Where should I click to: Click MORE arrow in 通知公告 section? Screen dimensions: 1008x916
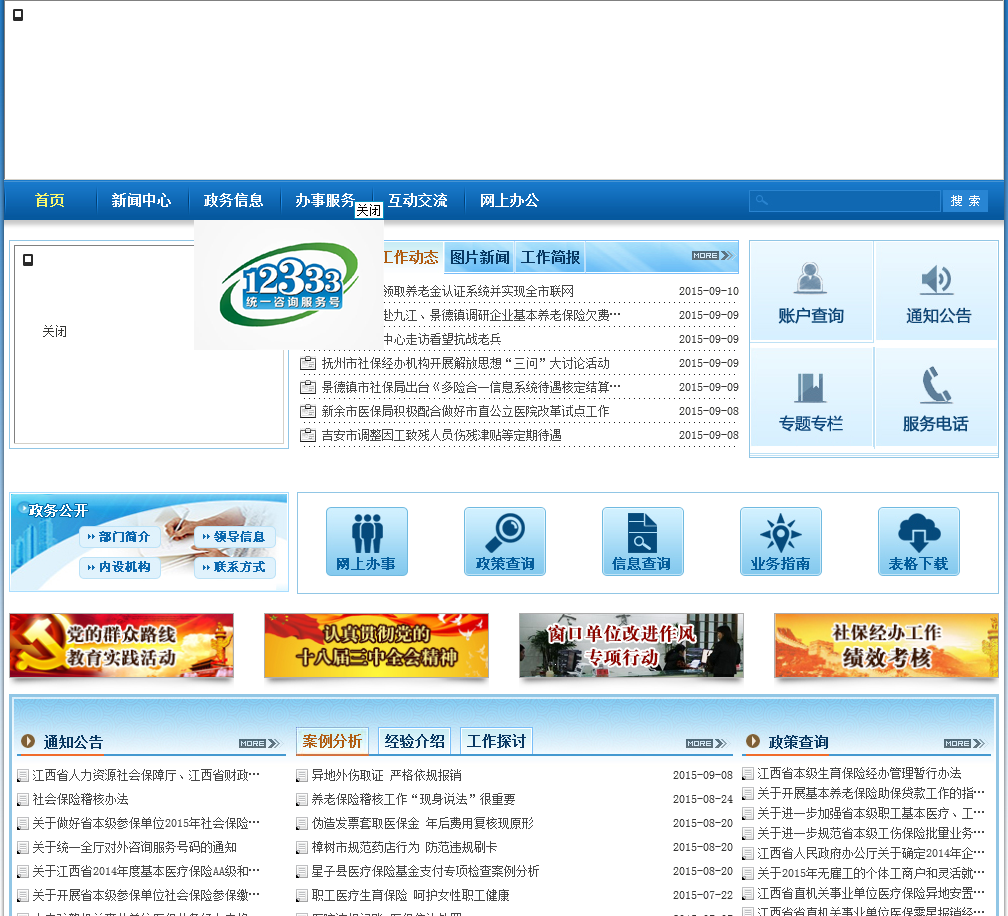point(259,743)
